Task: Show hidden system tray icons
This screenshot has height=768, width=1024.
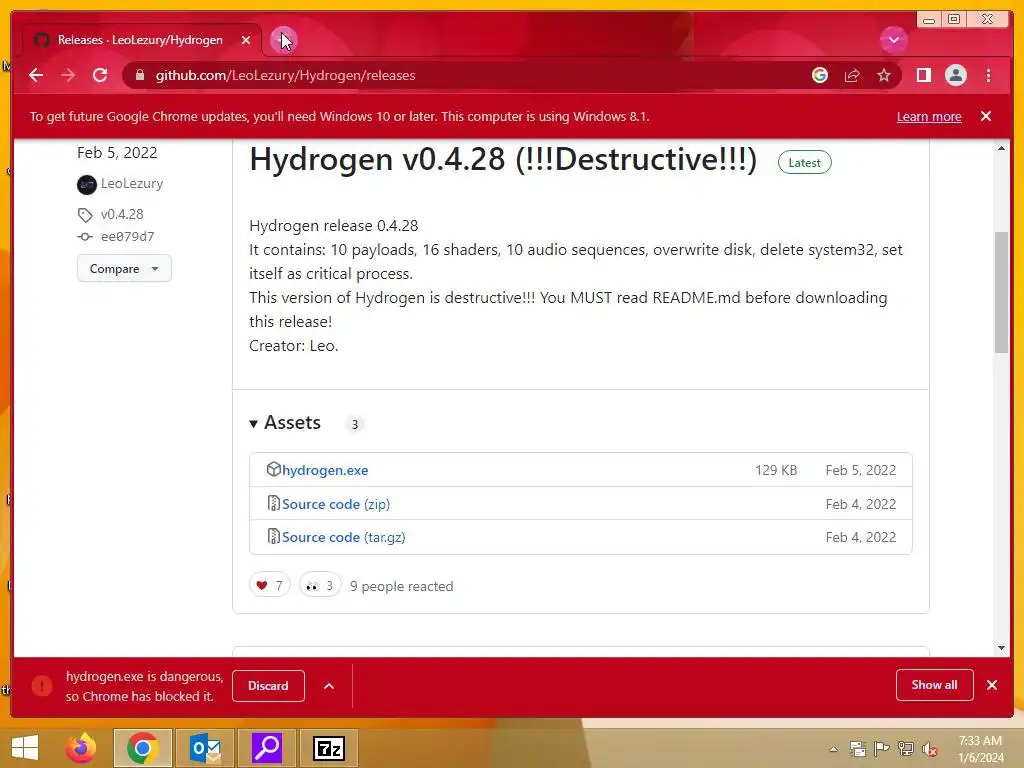Action: pyautogui.click(x=833, y=749)
